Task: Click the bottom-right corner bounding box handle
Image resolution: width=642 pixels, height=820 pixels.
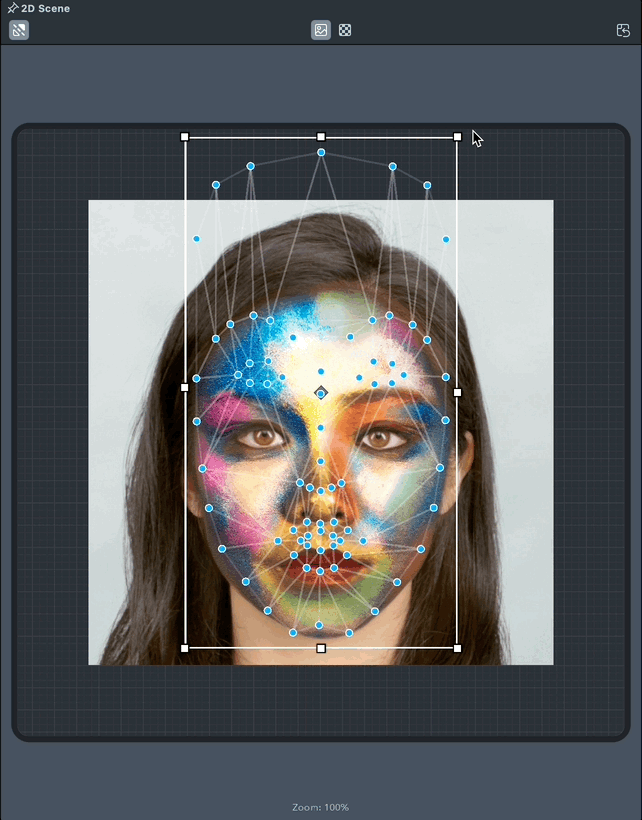Action: click(457, 648)
